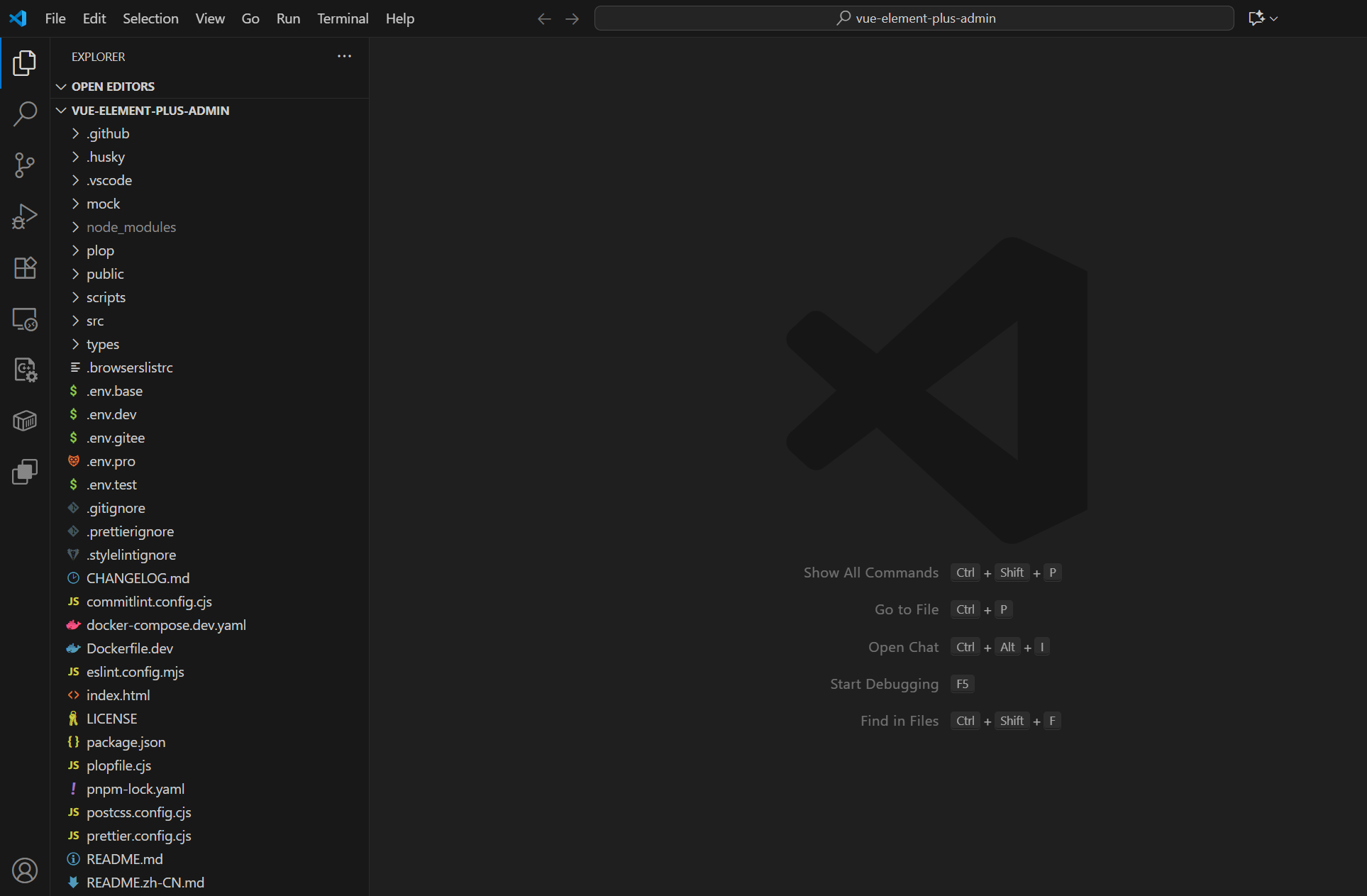Open the .env.gitee file
Screen dimensions: 1367x896
tap(209, 438)
